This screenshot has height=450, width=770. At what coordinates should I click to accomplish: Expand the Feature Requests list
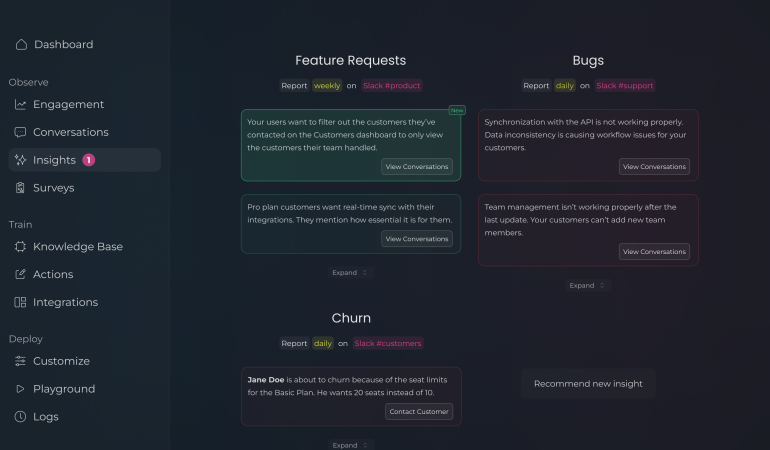pos(350,273)
